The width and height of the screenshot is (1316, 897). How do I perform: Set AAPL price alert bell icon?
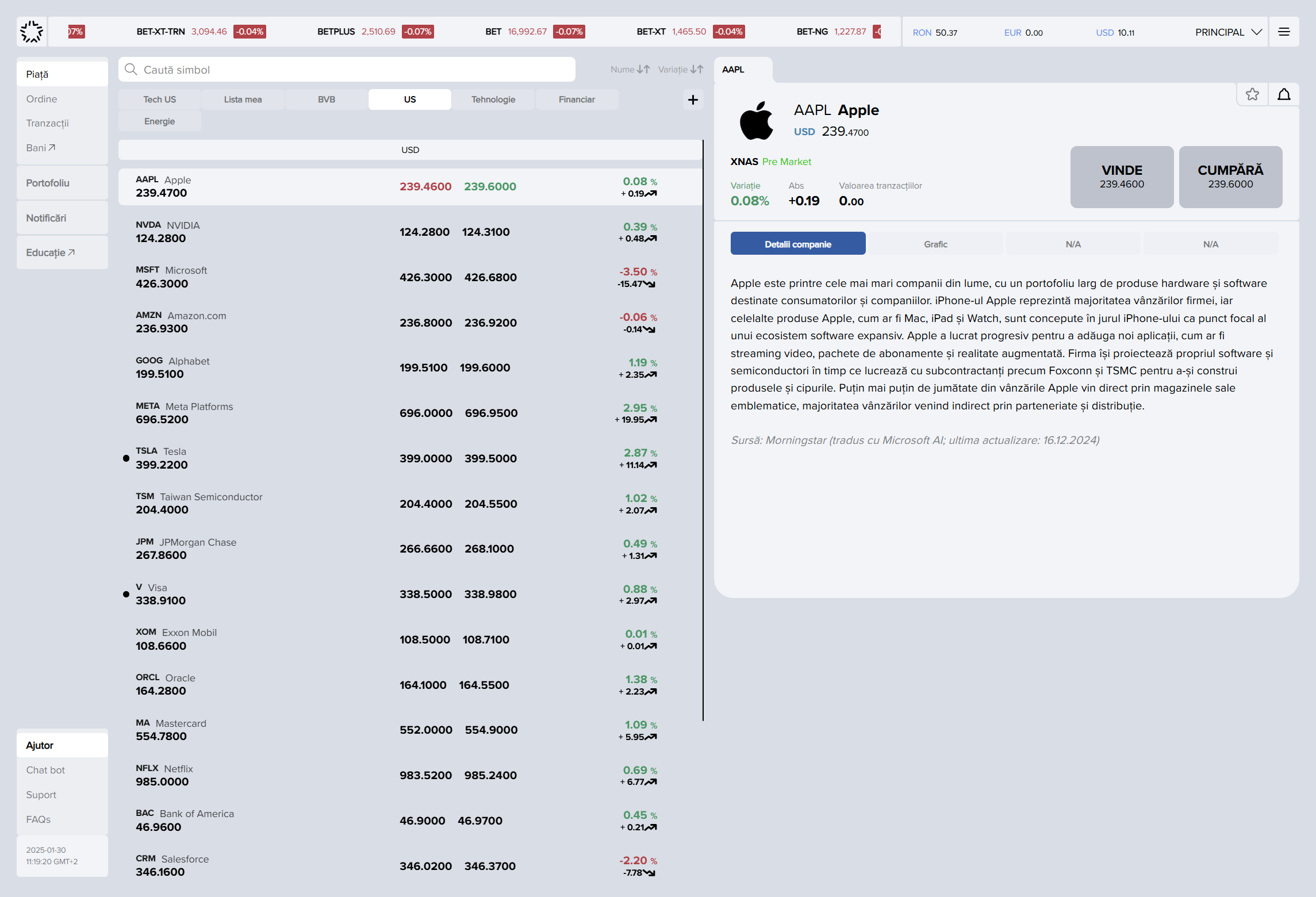pos(1284,94)
